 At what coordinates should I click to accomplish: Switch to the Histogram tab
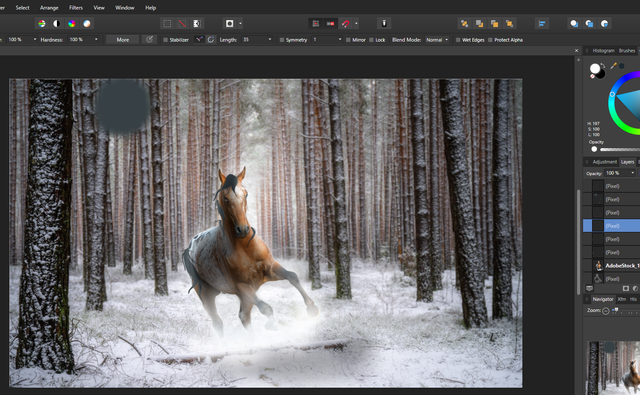pos(603,51)
